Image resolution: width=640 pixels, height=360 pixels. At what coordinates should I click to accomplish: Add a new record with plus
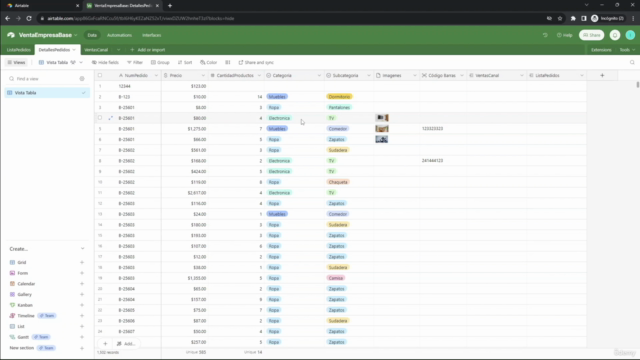(105, 344)
